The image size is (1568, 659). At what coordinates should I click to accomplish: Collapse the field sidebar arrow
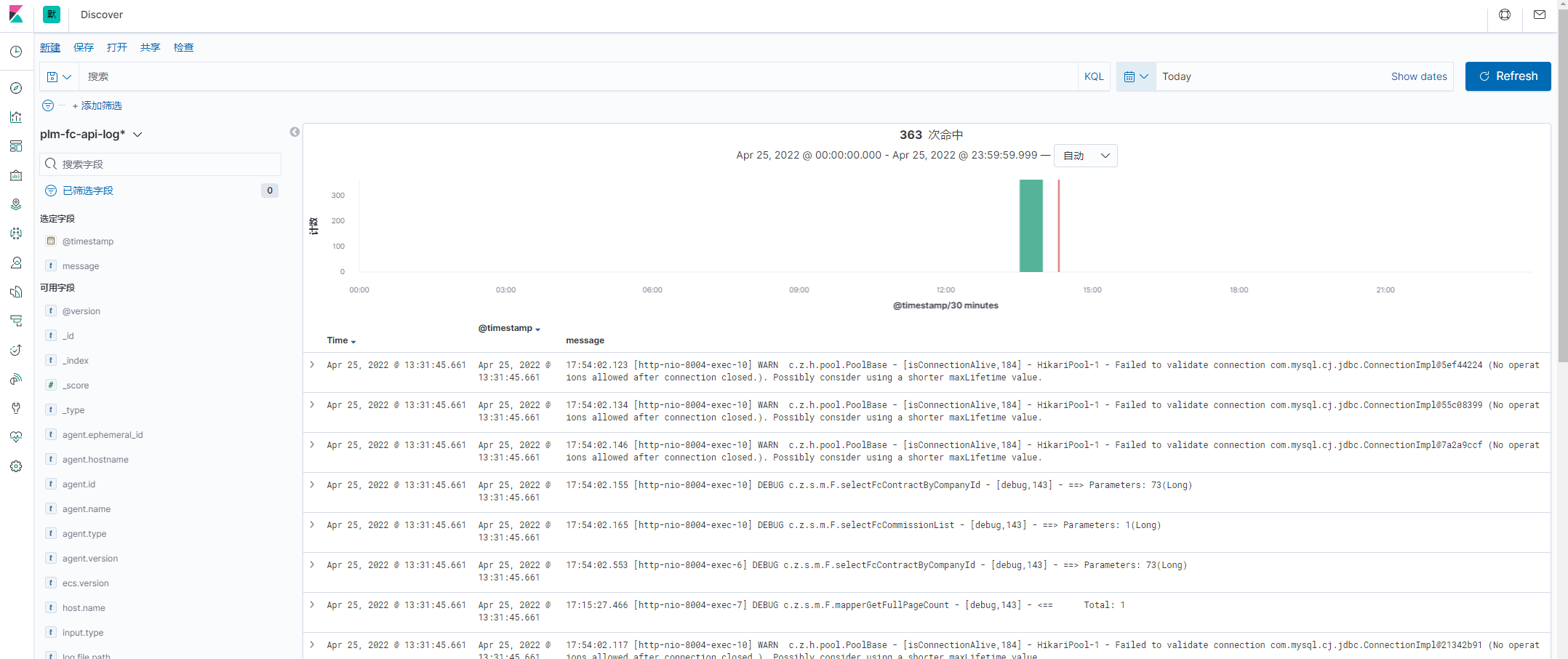point(295,132)
